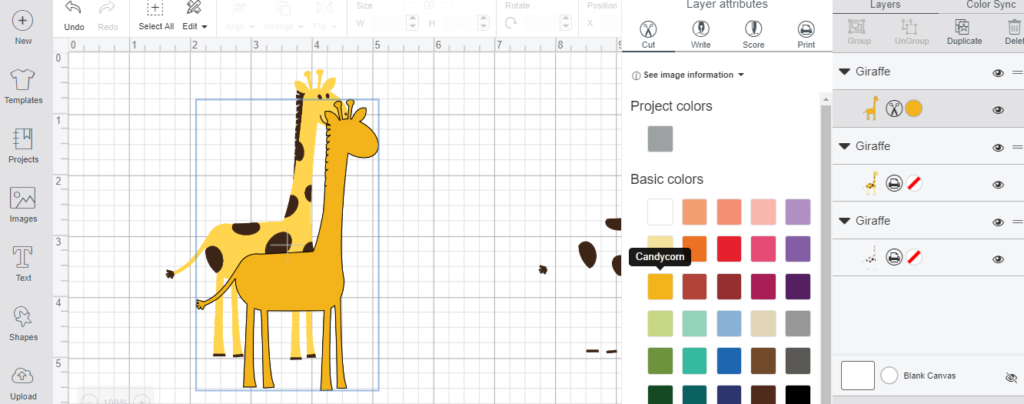This screenshot has width=1024, height=404.
Task: Pick the white basic color swatch
Action: click(x=660, y=212)
